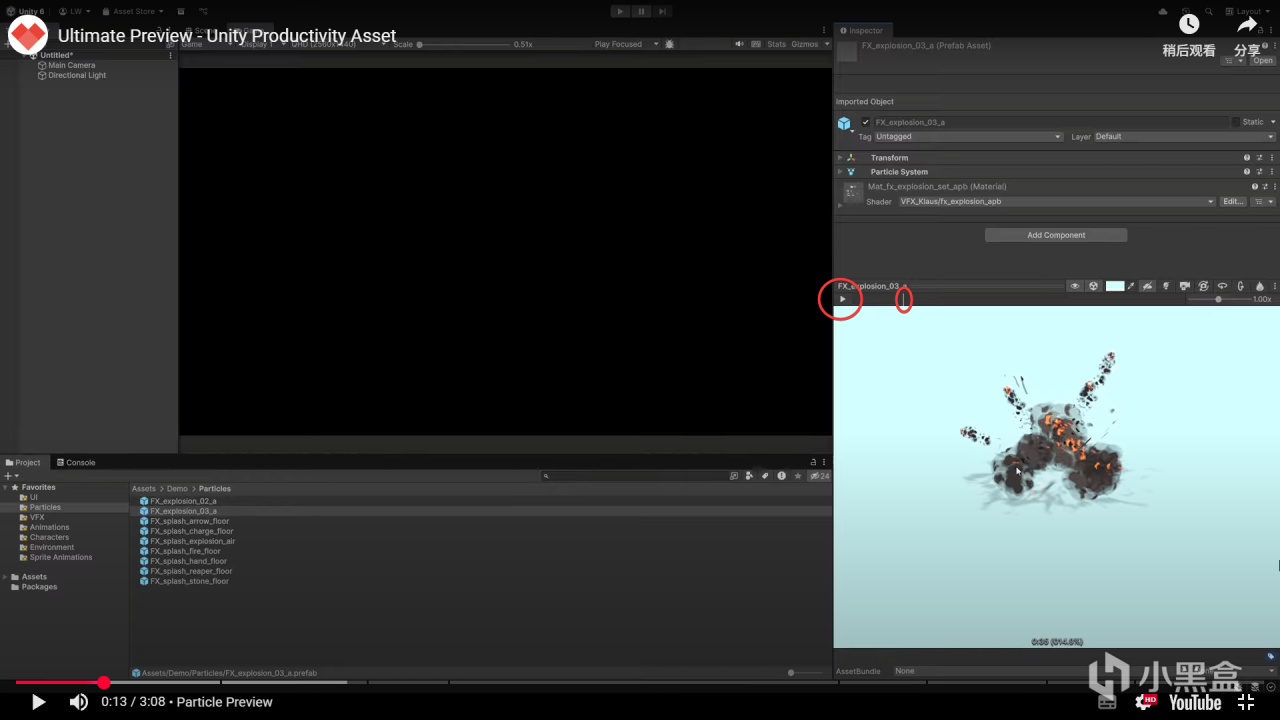
Task: Select FX_splash_fire_floor prefab
Action: [185, 551]
